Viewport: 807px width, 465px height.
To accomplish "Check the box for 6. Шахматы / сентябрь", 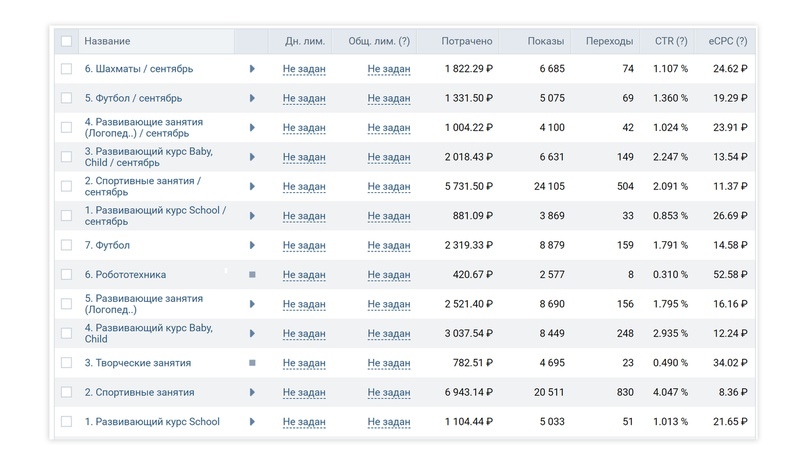I will 66,69.
